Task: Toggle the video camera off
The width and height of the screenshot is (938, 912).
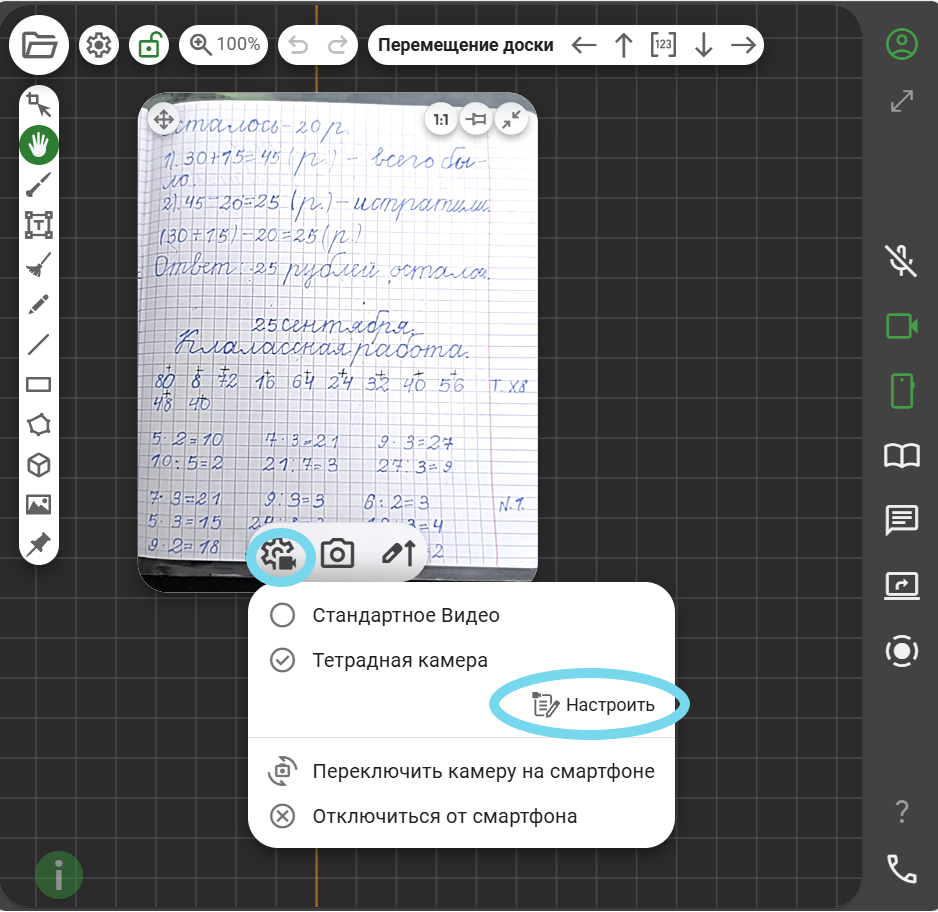Action: pos(901,326)
